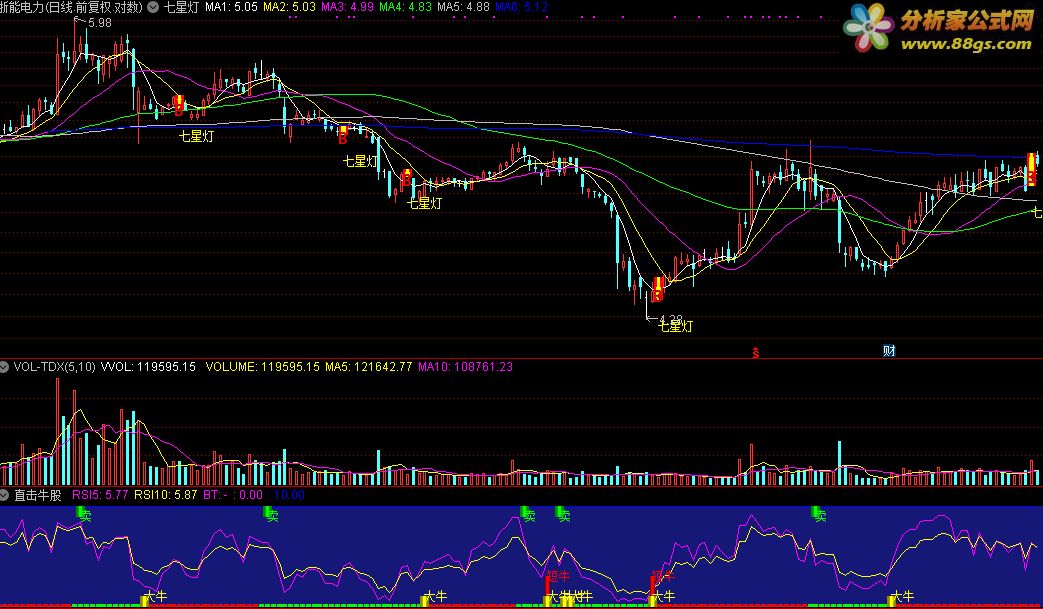Open the dropdown arrow beside 浙能电力 title

(x=153, y=7)
